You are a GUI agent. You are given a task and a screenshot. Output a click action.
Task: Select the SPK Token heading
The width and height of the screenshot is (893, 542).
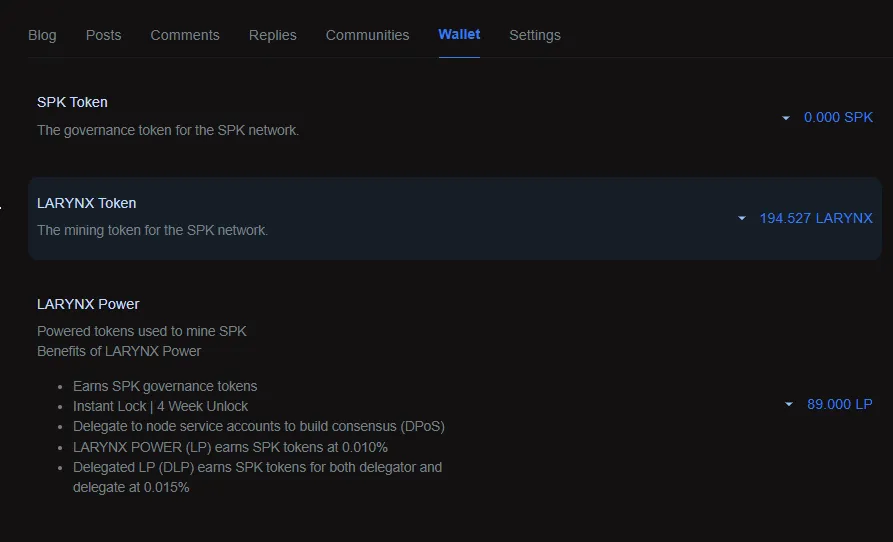point(72,102)
